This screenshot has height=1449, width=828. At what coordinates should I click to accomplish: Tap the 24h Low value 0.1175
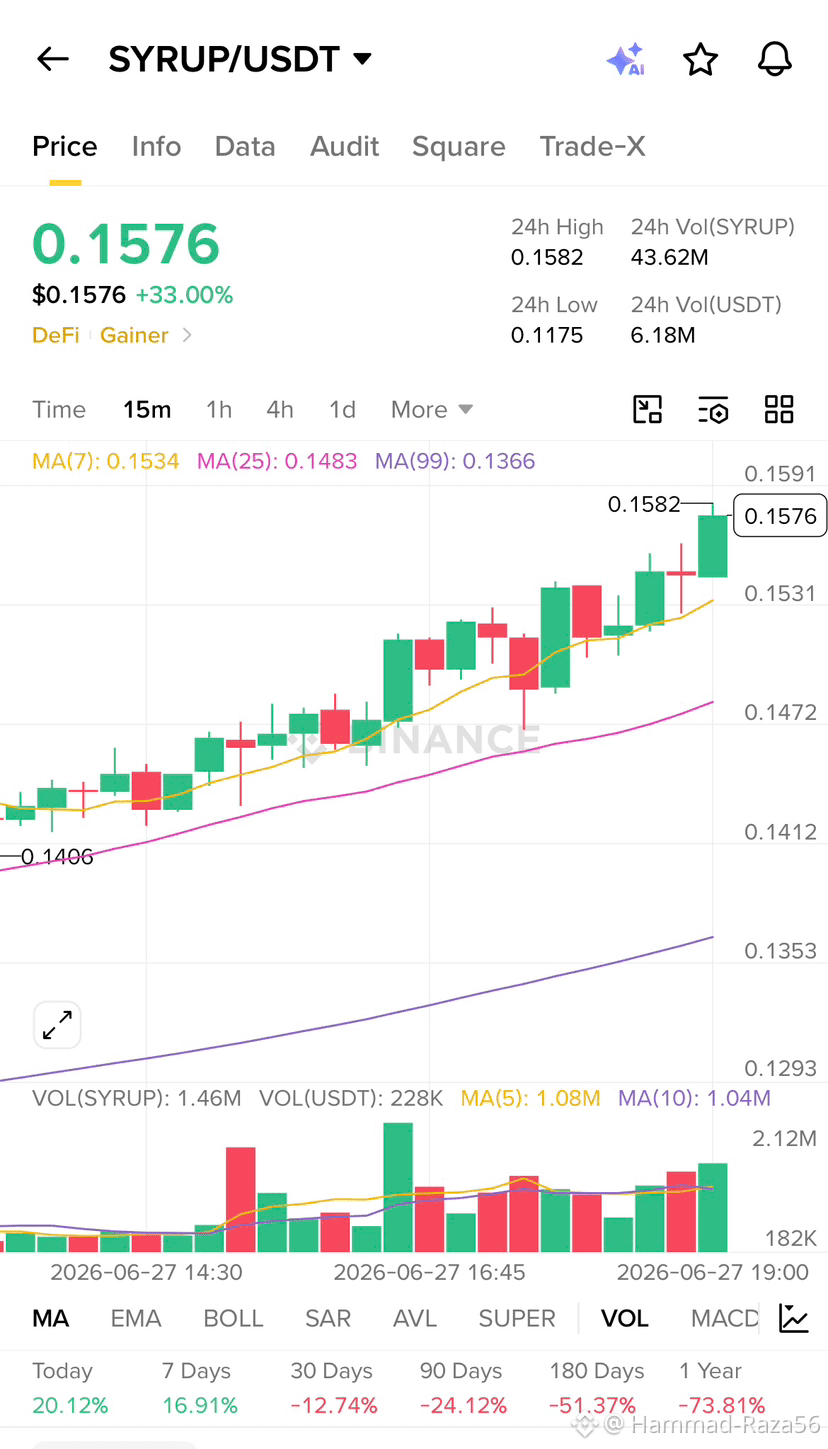point(547,335)
